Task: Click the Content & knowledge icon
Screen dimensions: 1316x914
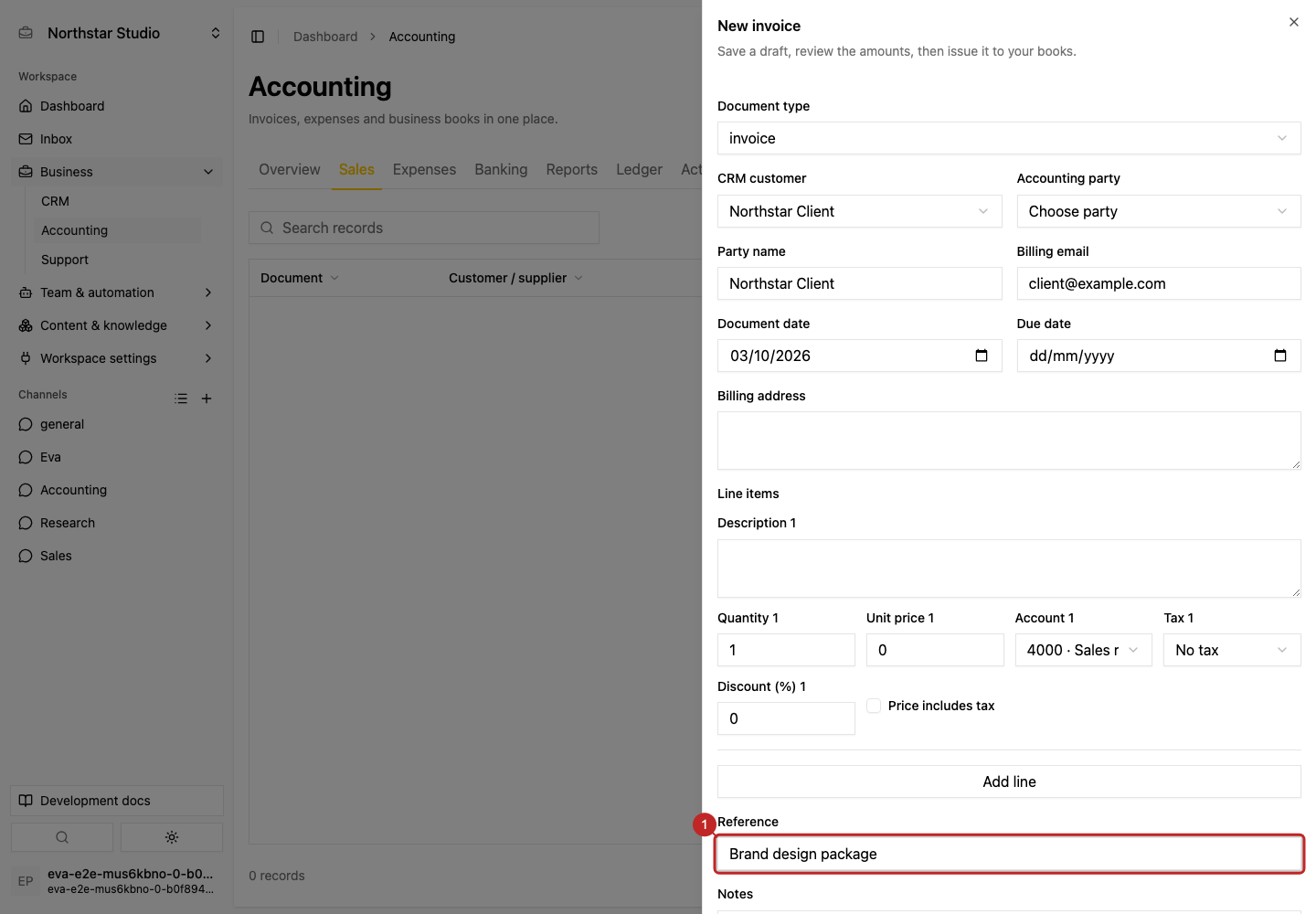Action: [26, 325]
